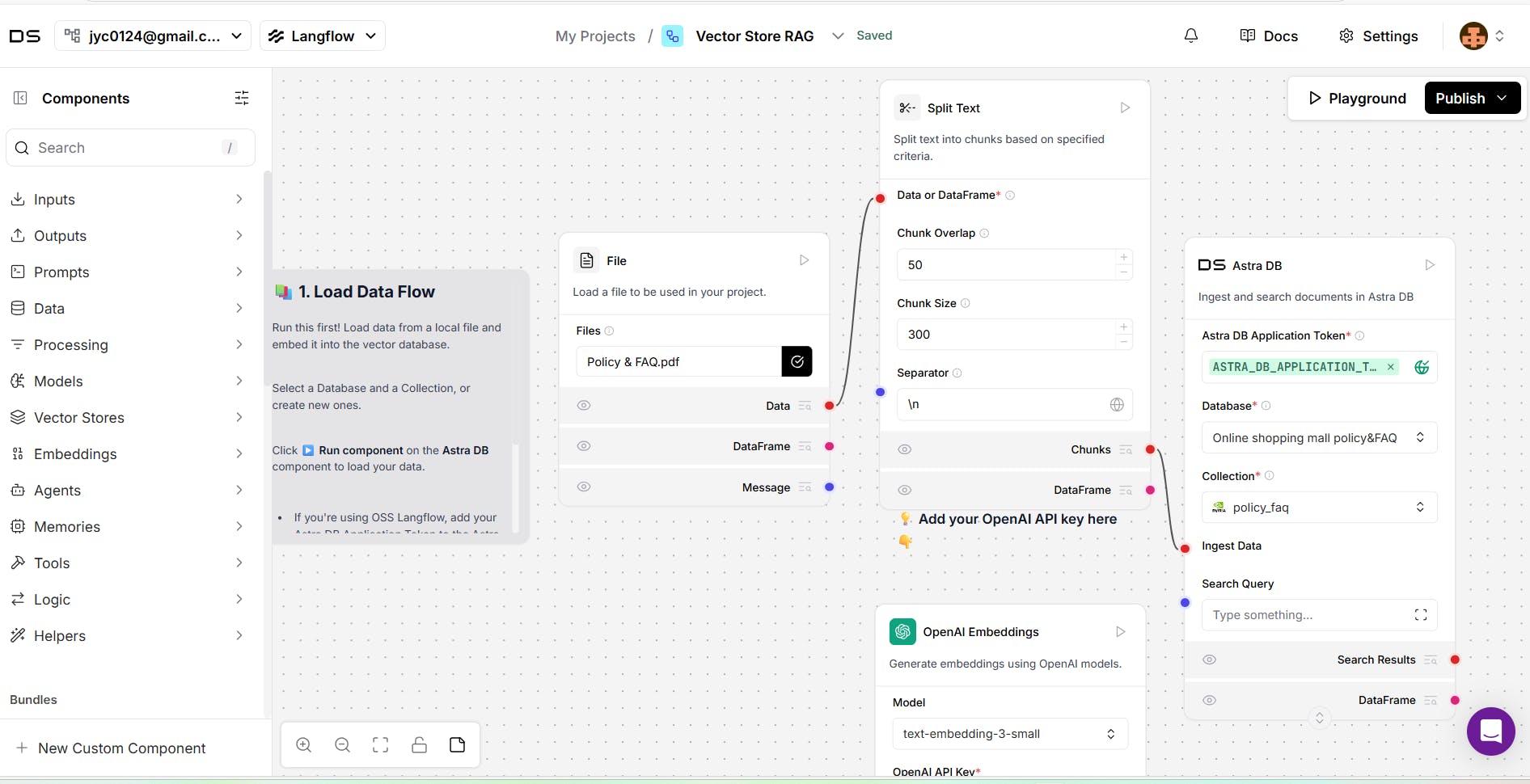Image resolution: width=1530 pixels, height=784 pixels.
Task: Open the chat support bubble
Action: (x=1490, y=731)
